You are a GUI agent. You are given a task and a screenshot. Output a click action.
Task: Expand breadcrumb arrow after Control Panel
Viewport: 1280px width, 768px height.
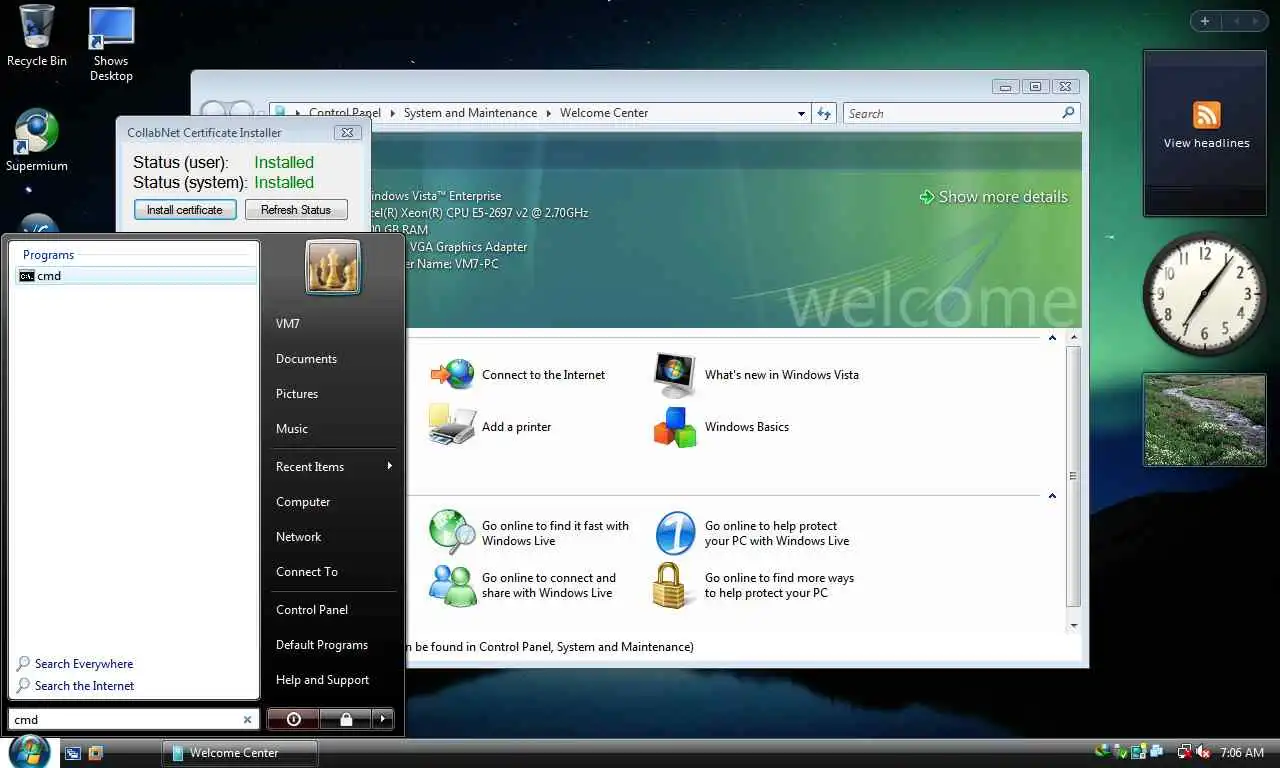tap(392, 113)
